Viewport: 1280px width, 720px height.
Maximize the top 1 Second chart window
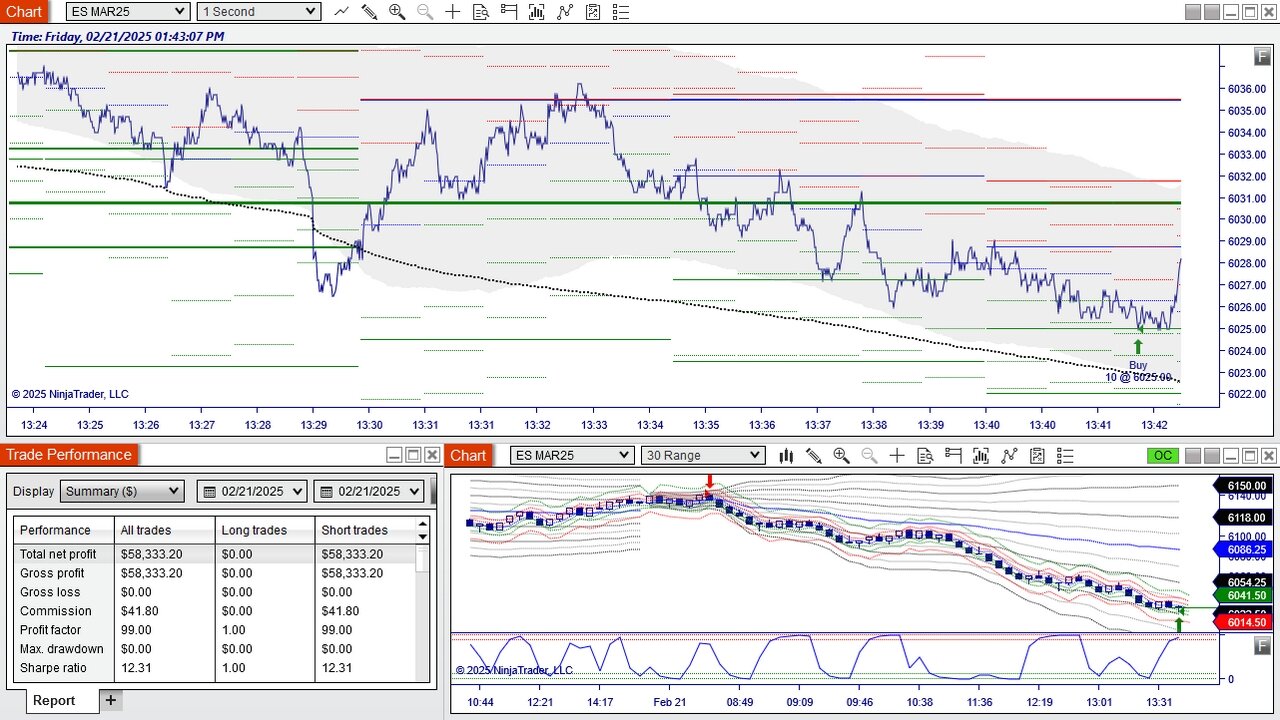click(1250, 12)
